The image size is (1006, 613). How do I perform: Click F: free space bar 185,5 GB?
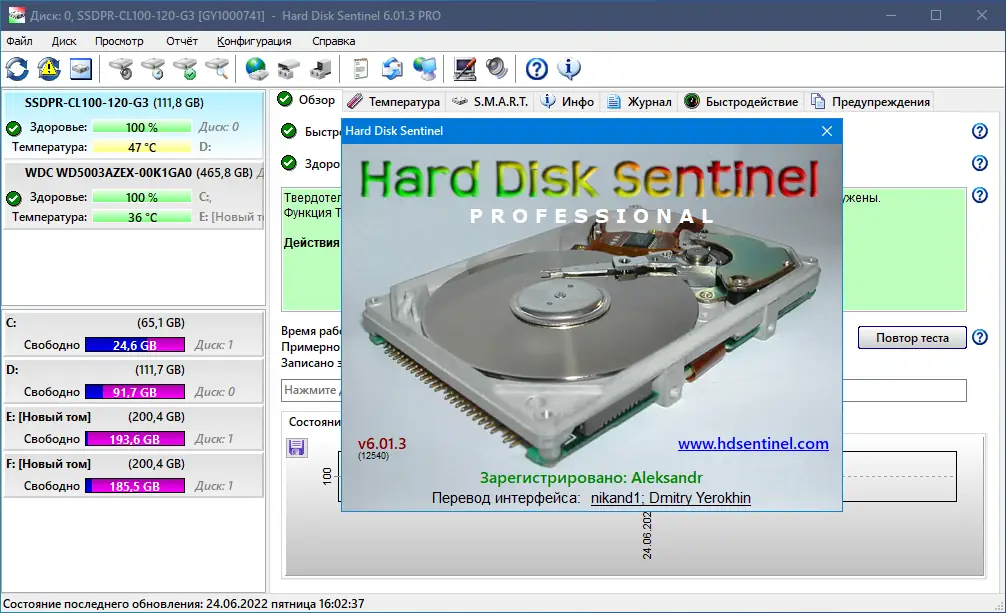(135, 486)
